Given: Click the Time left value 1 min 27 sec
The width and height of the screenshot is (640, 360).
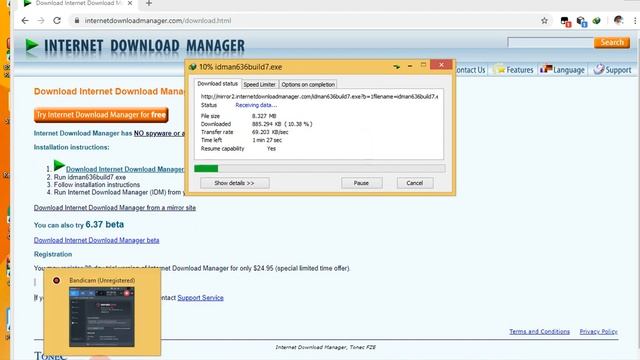Looking at the screenshot, I should (267, 140).
